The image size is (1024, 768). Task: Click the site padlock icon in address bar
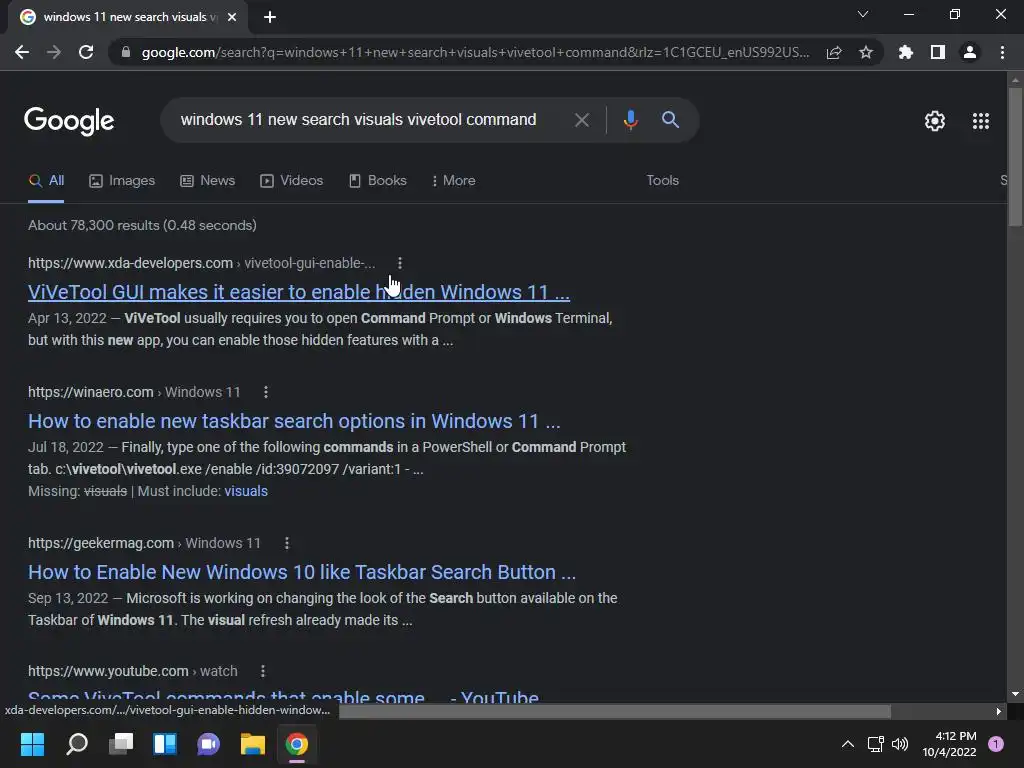pos(126,52)
